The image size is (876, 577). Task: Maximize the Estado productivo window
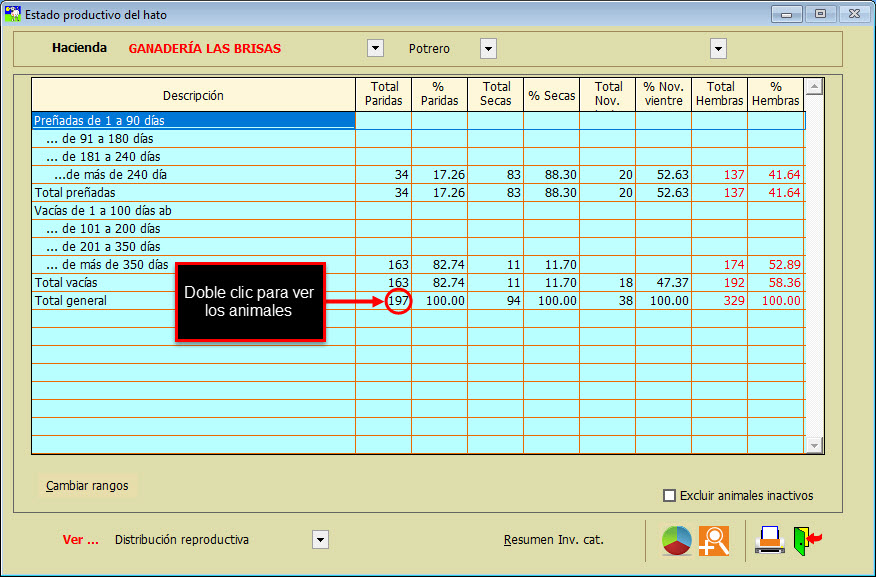[x=820, y=14]
